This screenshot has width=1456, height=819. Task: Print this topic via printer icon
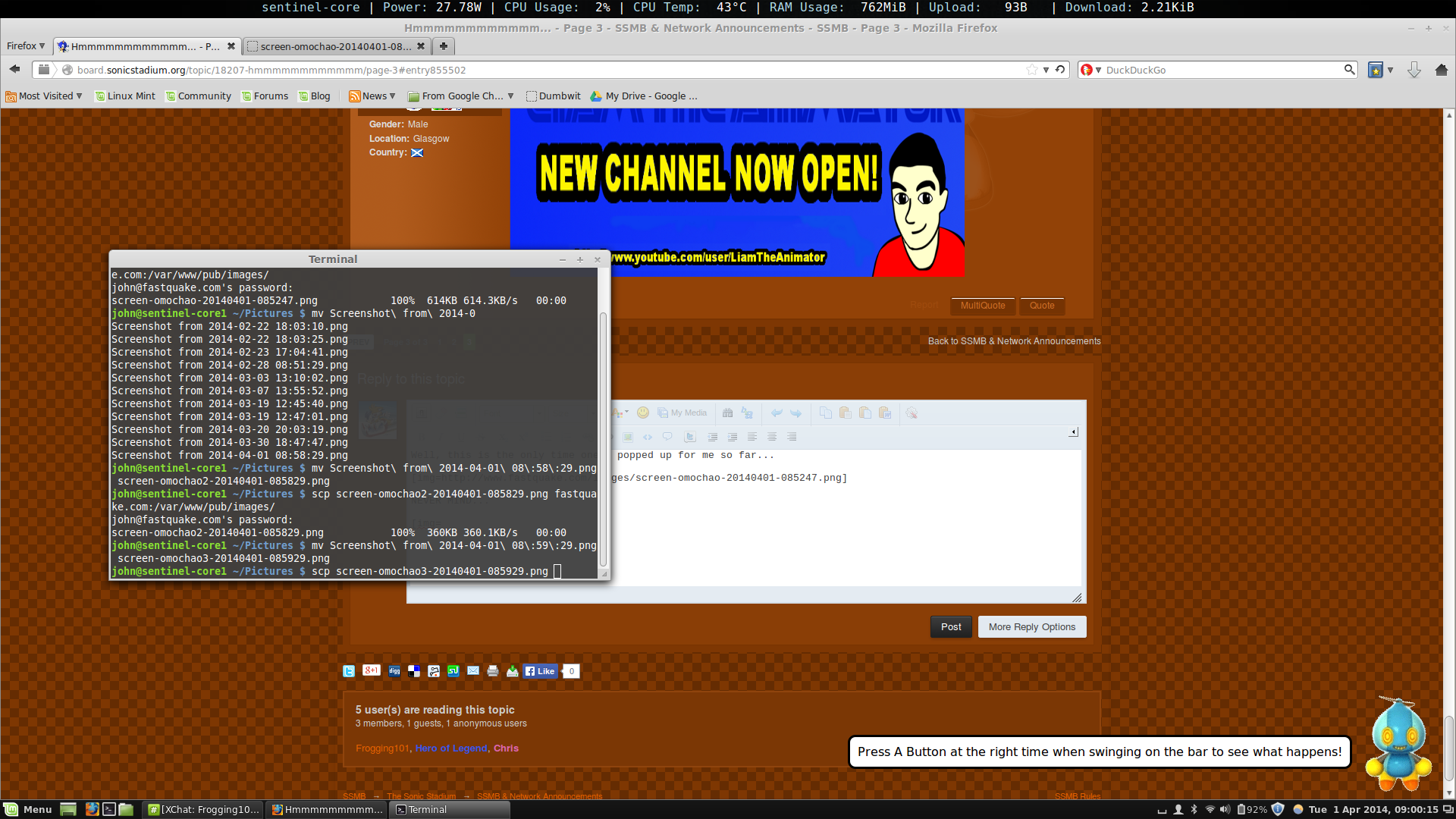point(493,671)
